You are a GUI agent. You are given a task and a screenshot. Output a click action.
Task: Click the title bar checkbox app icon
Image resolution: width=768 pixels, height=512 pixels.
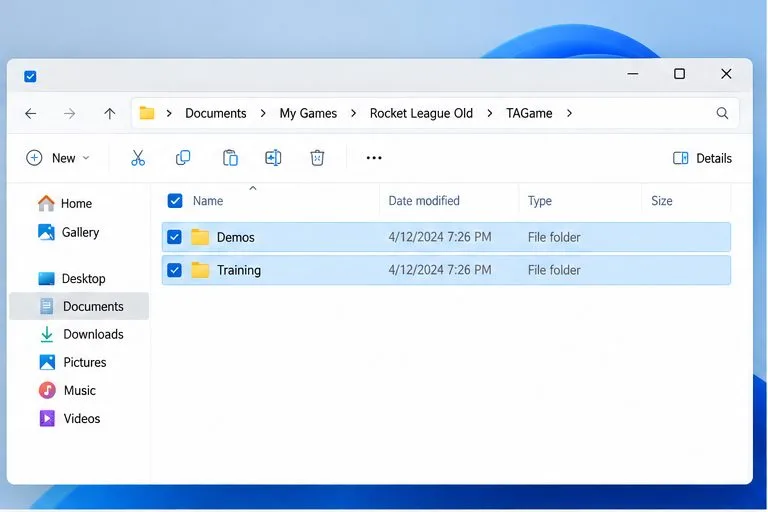[x=30, y=76]
